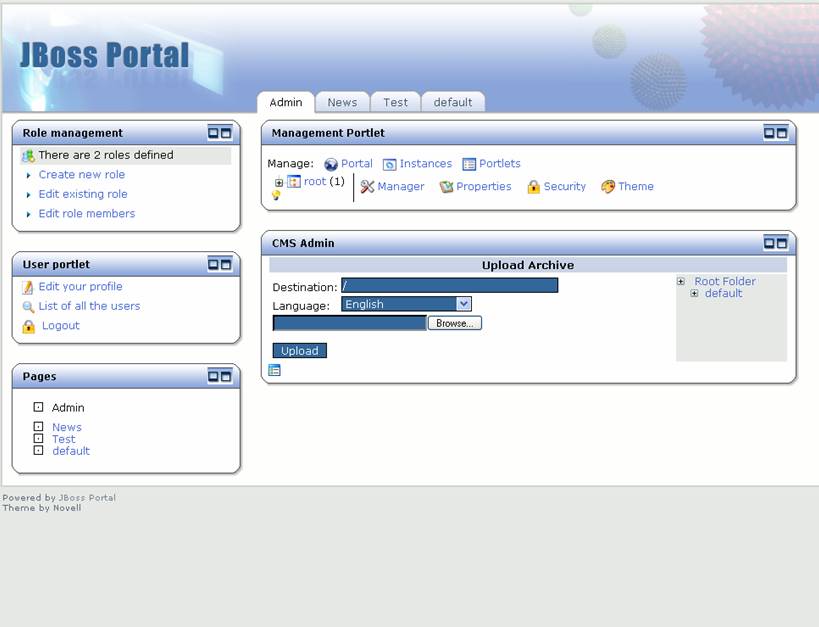
Task: Click the root text link
Action: pos(315,181)
